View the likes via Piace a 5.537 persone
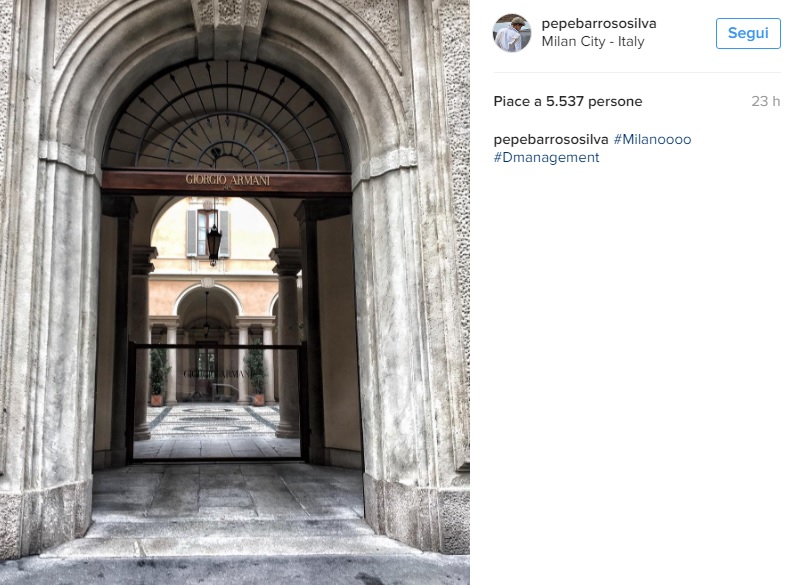The height and width of the screenshot is (585, 787). 568,101
